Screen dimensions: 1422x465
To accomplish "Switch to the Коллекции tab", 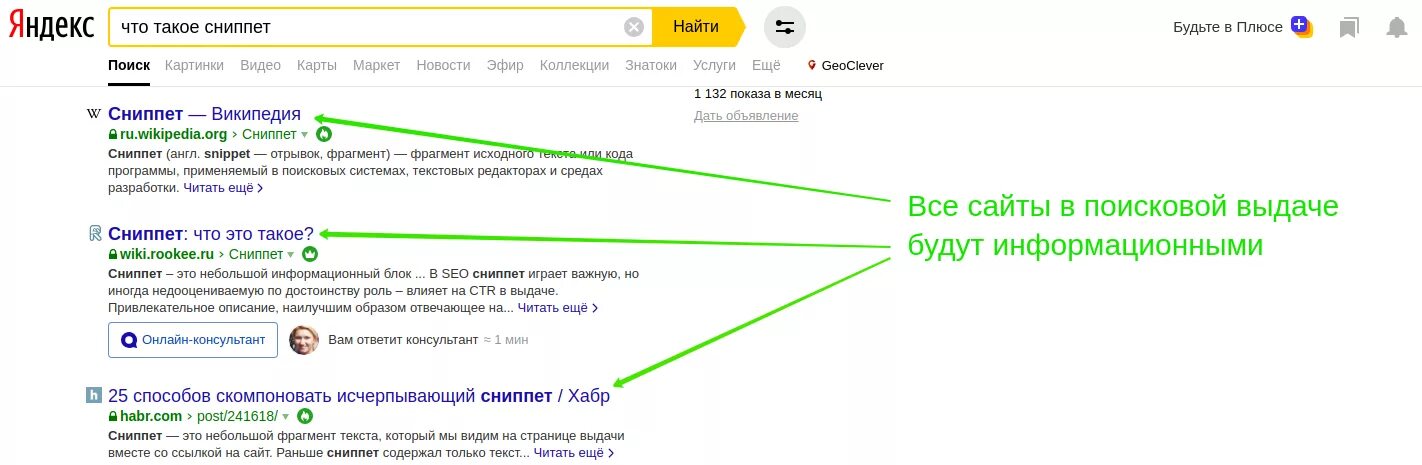I will click(574, 65).
